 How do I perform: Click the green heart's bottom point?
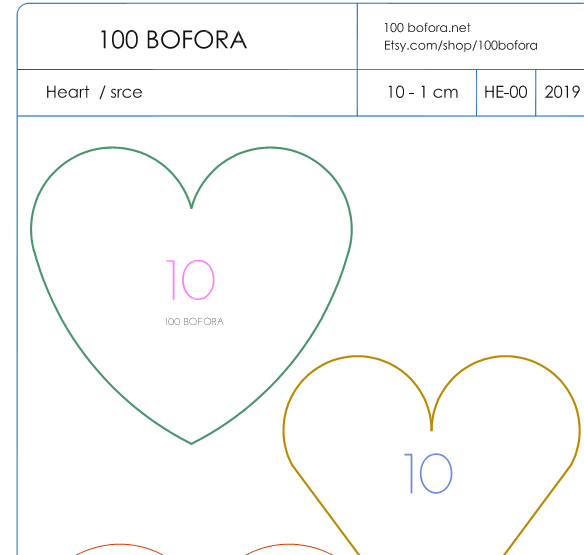coord(191,443)
